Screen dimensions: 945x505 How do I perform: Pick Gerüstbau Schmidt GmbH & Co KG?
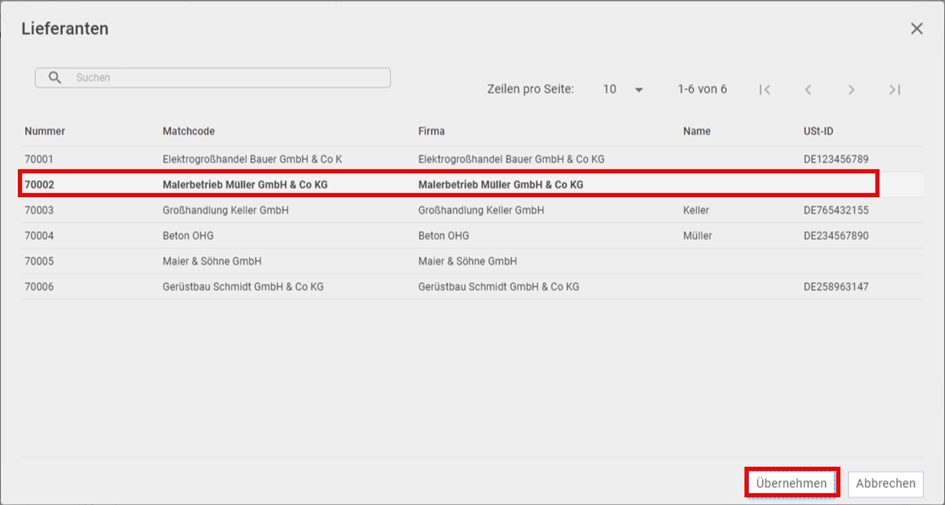click(x=472, y=287)
